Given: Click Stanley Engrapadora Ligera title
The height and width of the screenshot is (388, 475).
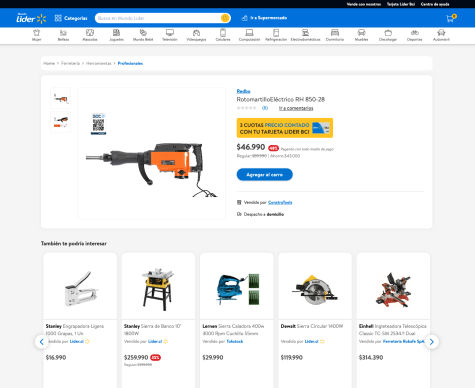Looking at the screenshot, I should (x=75, y=330).
